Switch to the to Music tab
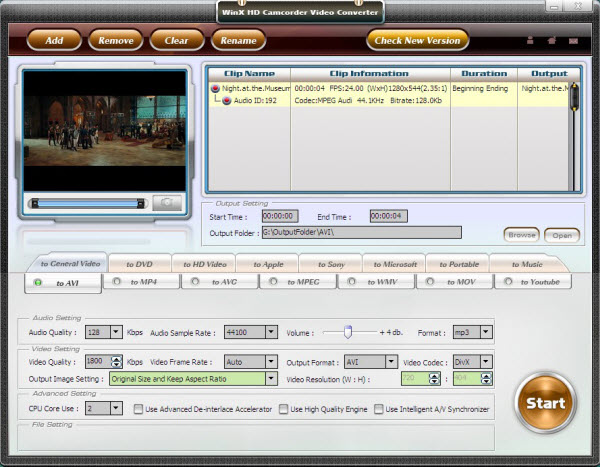The width and height of the screenshot is (600, 467). 527,264
